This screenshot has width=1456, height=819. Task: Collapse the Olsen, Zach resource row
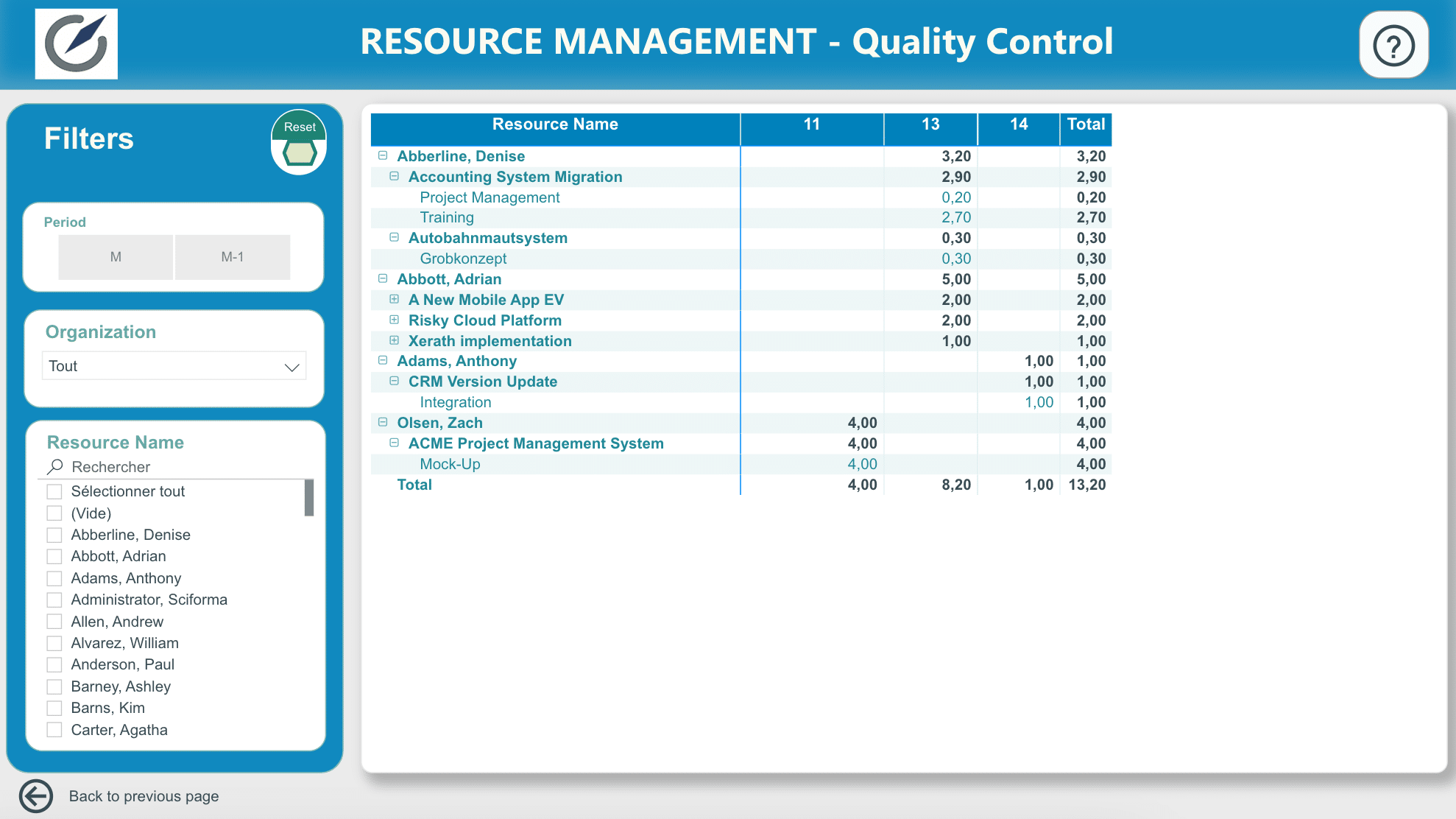(383, 422)
